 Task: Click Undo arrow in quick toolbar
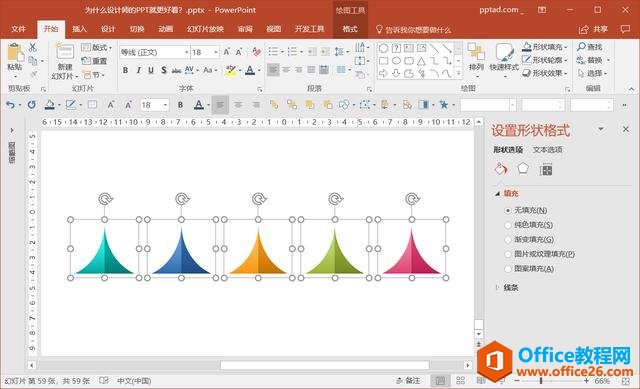pos(10,105)
